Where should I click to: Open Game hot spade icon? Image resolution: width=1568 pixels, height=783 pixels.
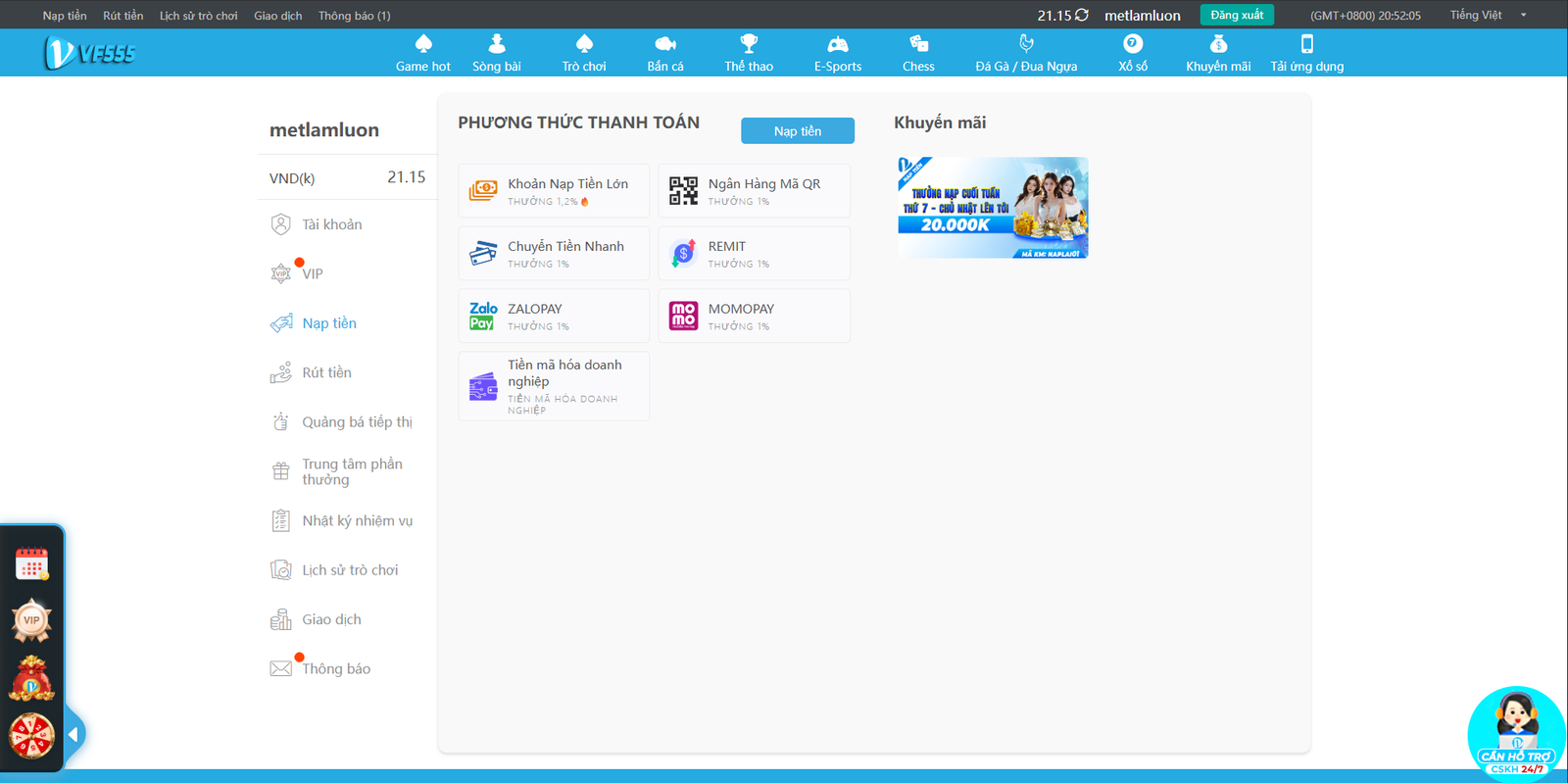[423, 44]
